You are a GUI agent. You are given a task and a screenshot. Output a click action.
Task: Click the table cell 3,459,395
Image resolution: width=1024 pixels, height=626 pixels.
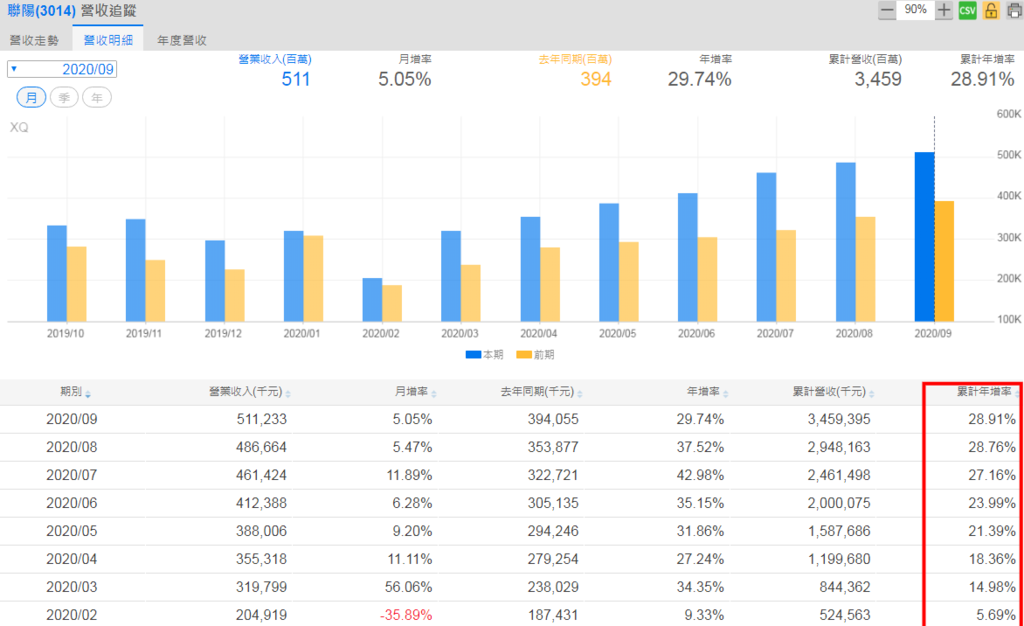[839, 419]
